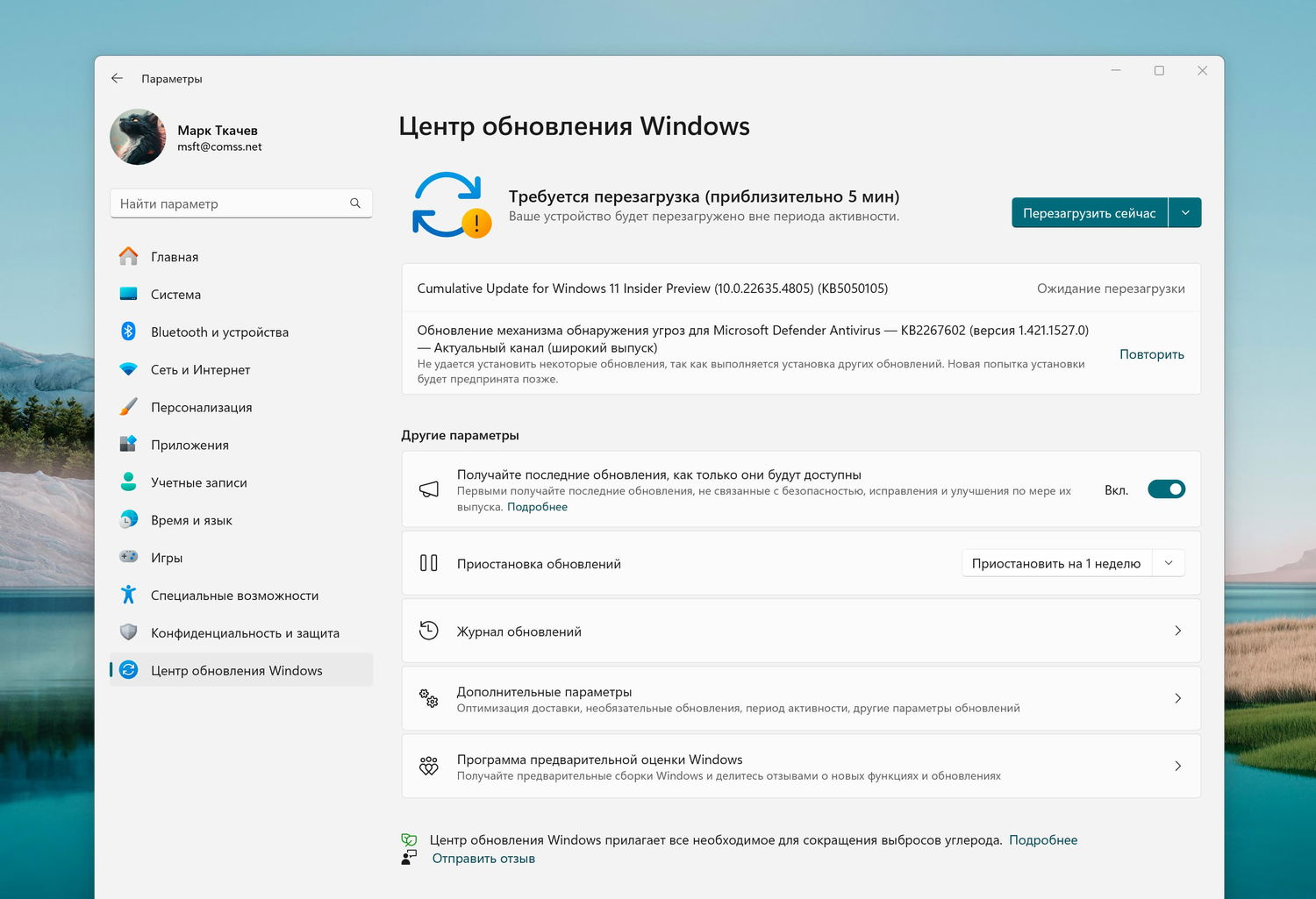
Task: Click the history clock icon for Журнал обновлений
Action: [428, 631]
